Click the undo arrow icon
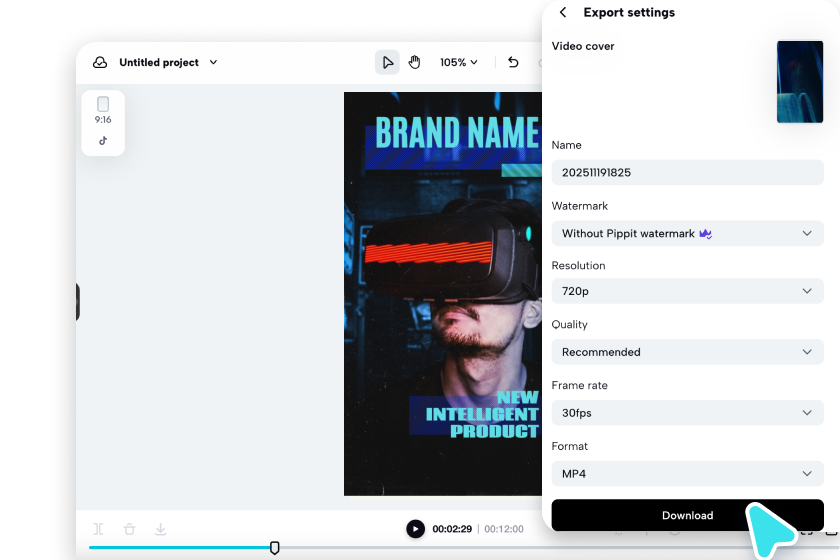840x560 pixels. click(x=513, y=62)
